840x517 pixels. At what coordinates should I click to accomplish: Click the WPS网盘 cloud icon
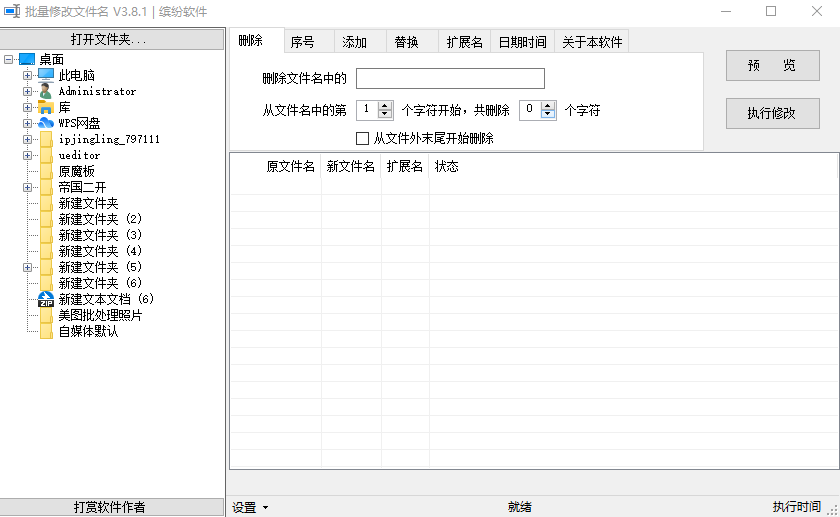point(46,123)
